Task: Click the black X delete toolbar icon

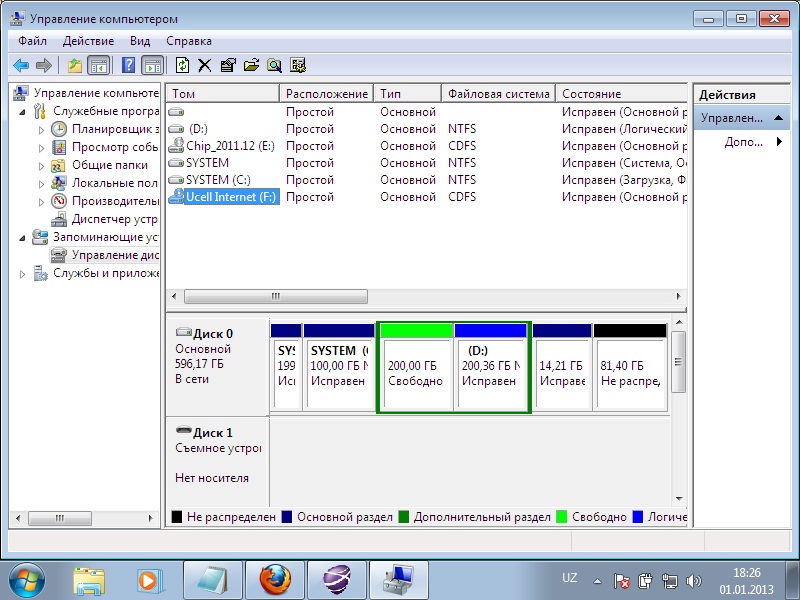Action: (204, 65)
